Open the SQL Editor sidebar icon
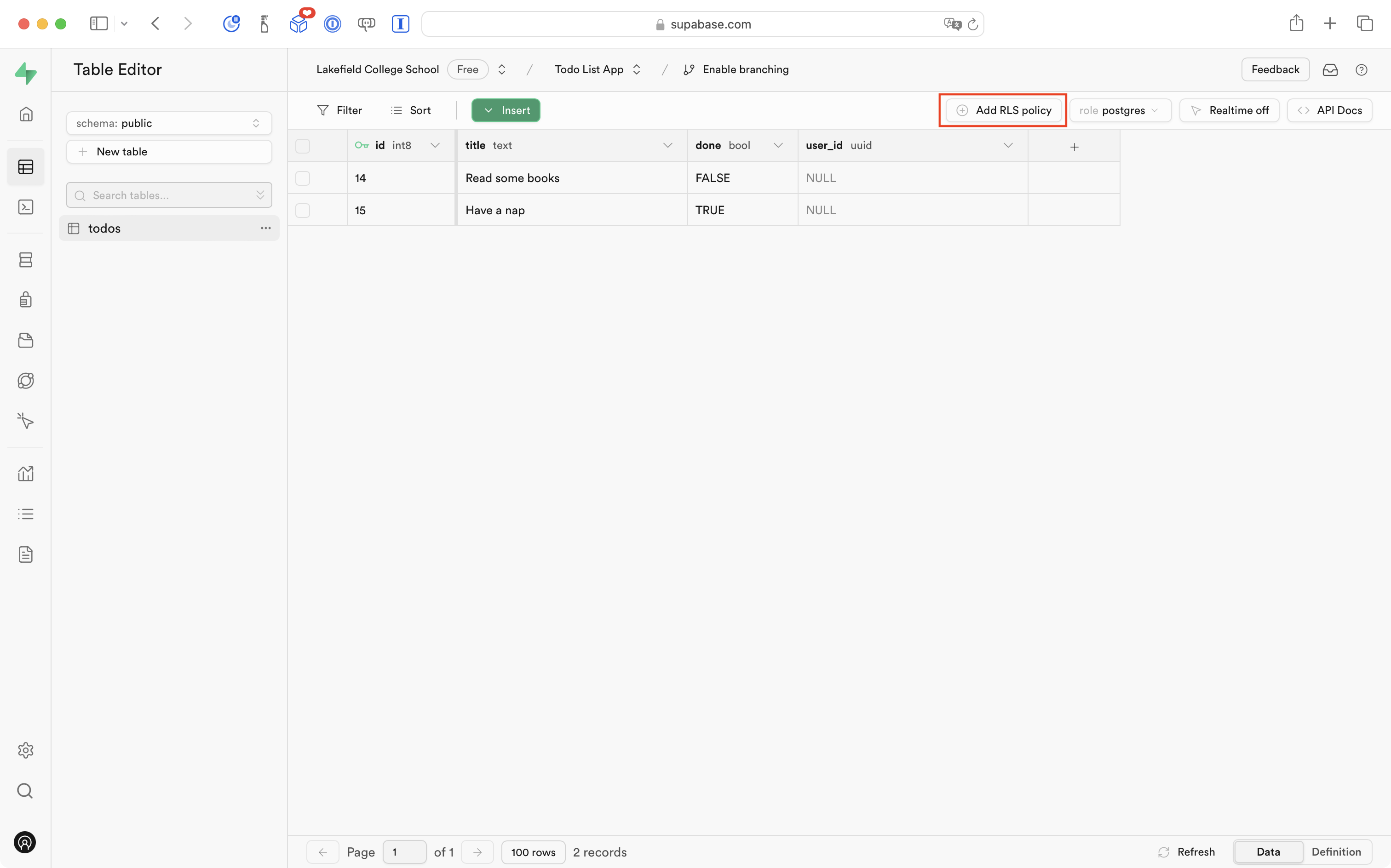 26,207
